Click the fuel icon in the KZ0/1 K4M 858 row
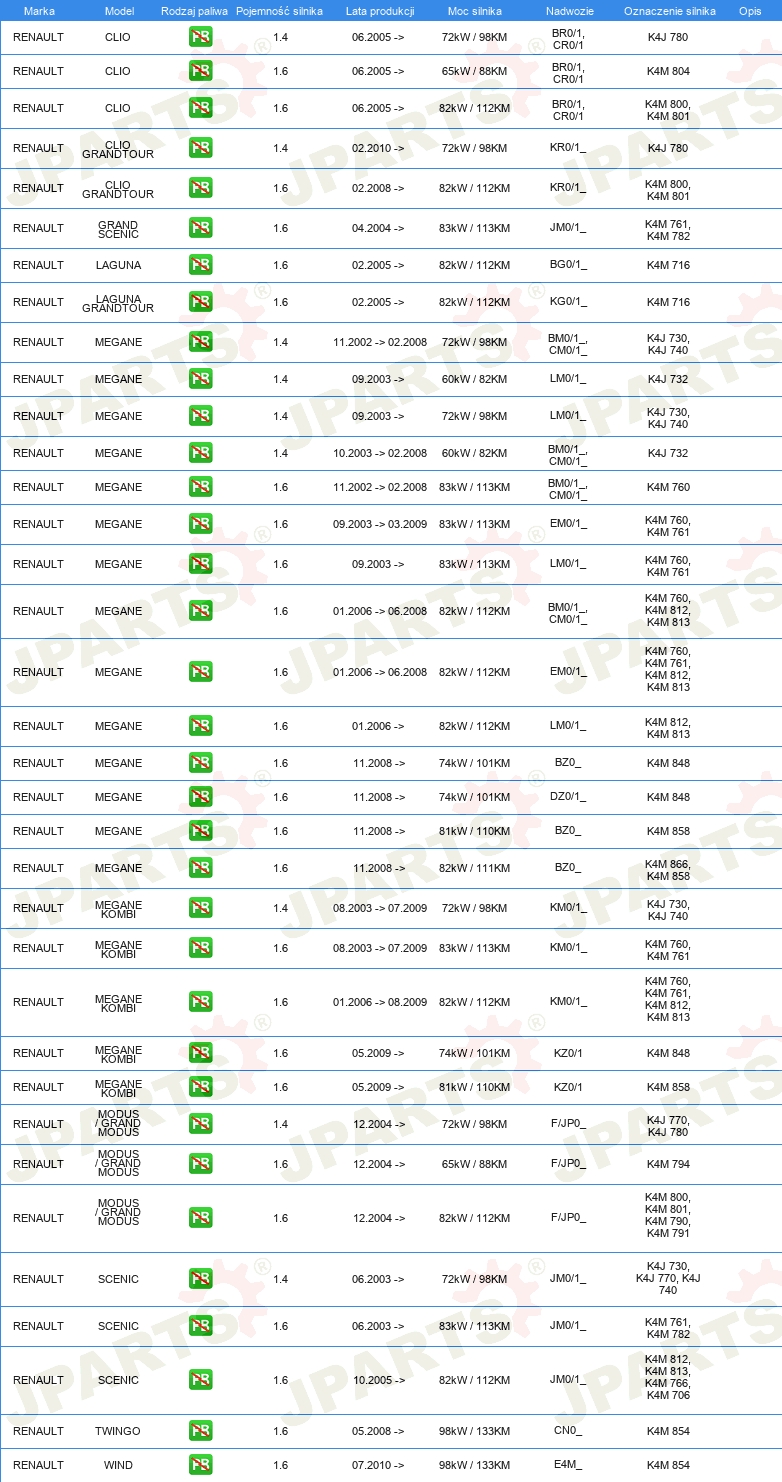 200,1087
